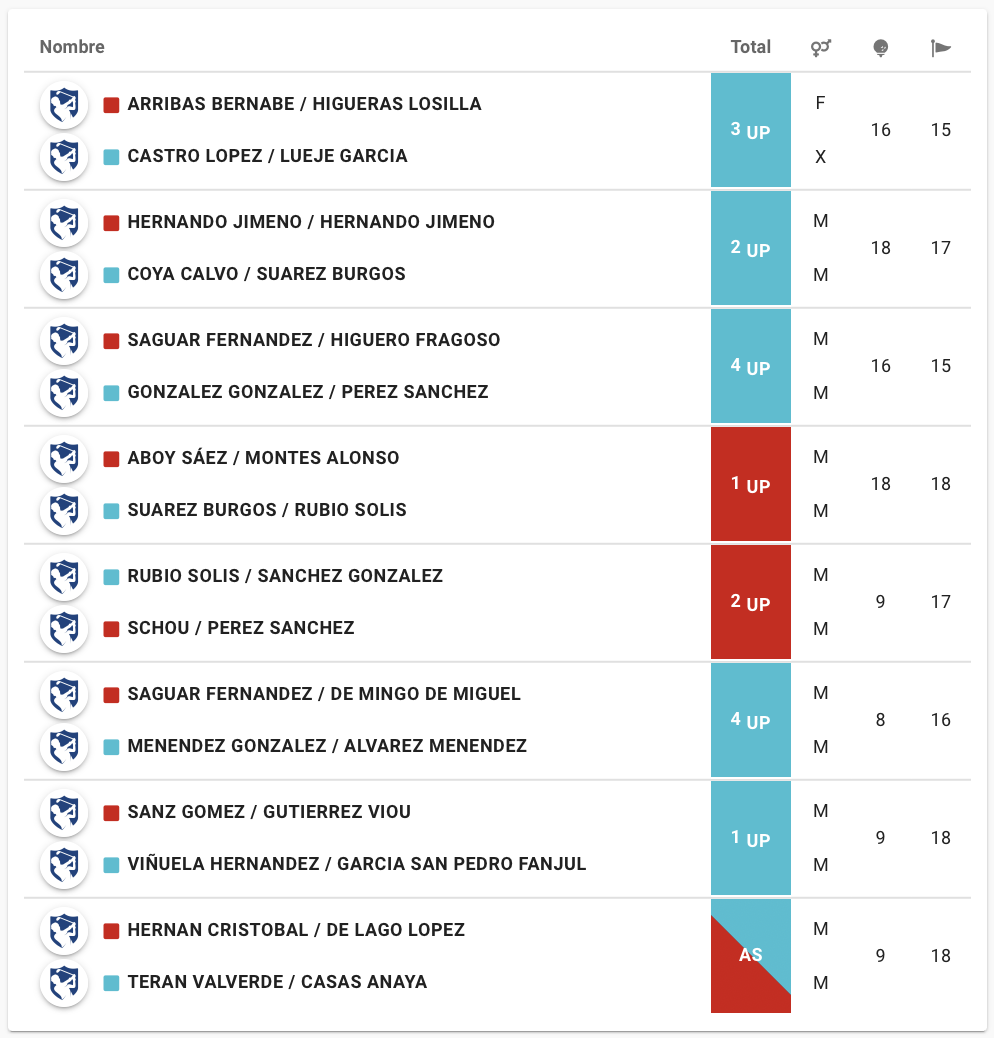Click the blue swatch beside CASTRO LOPEZ

(x=112, y=156)
